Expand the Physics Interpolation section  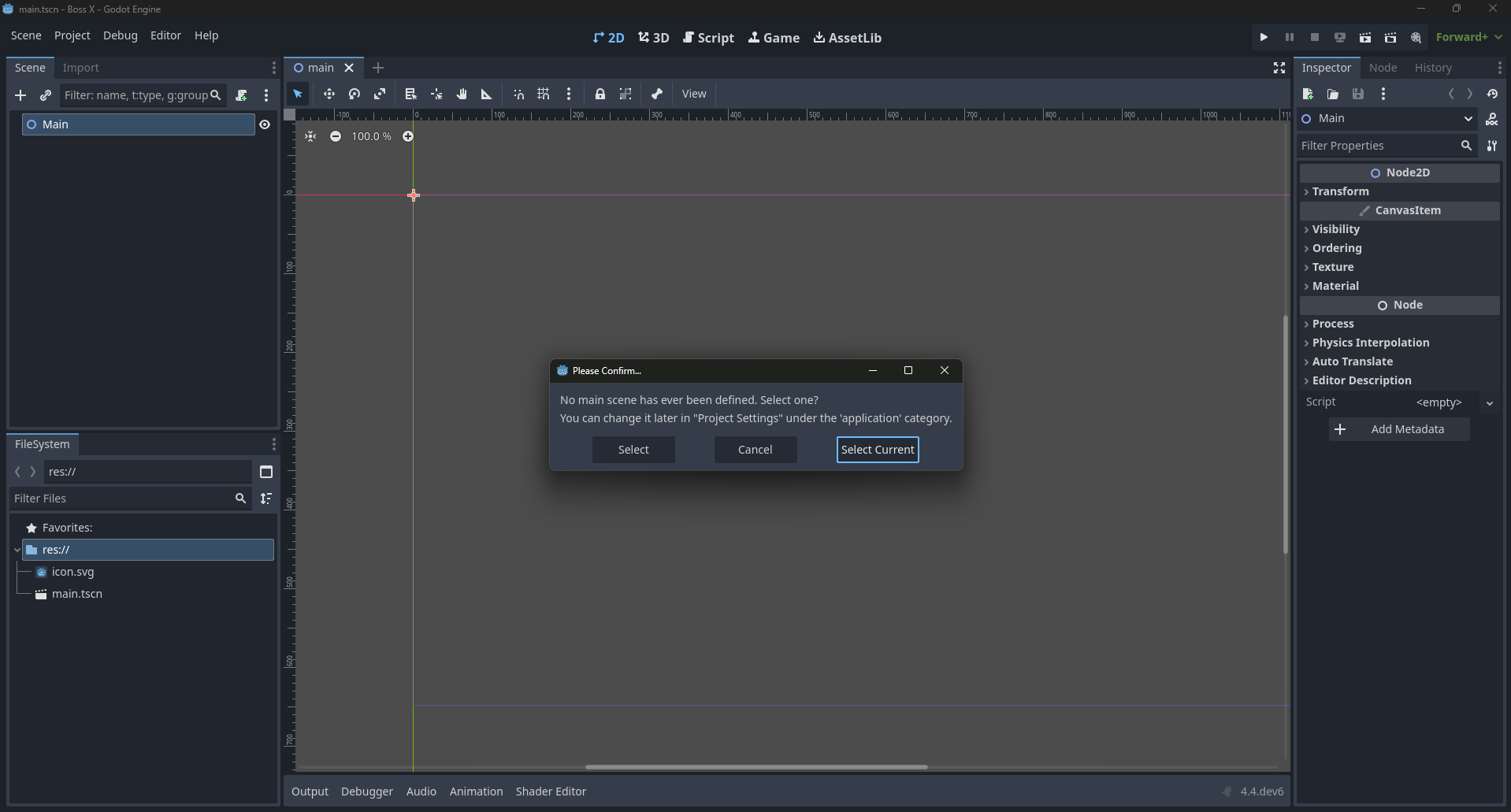click(x=1400, y=343)
